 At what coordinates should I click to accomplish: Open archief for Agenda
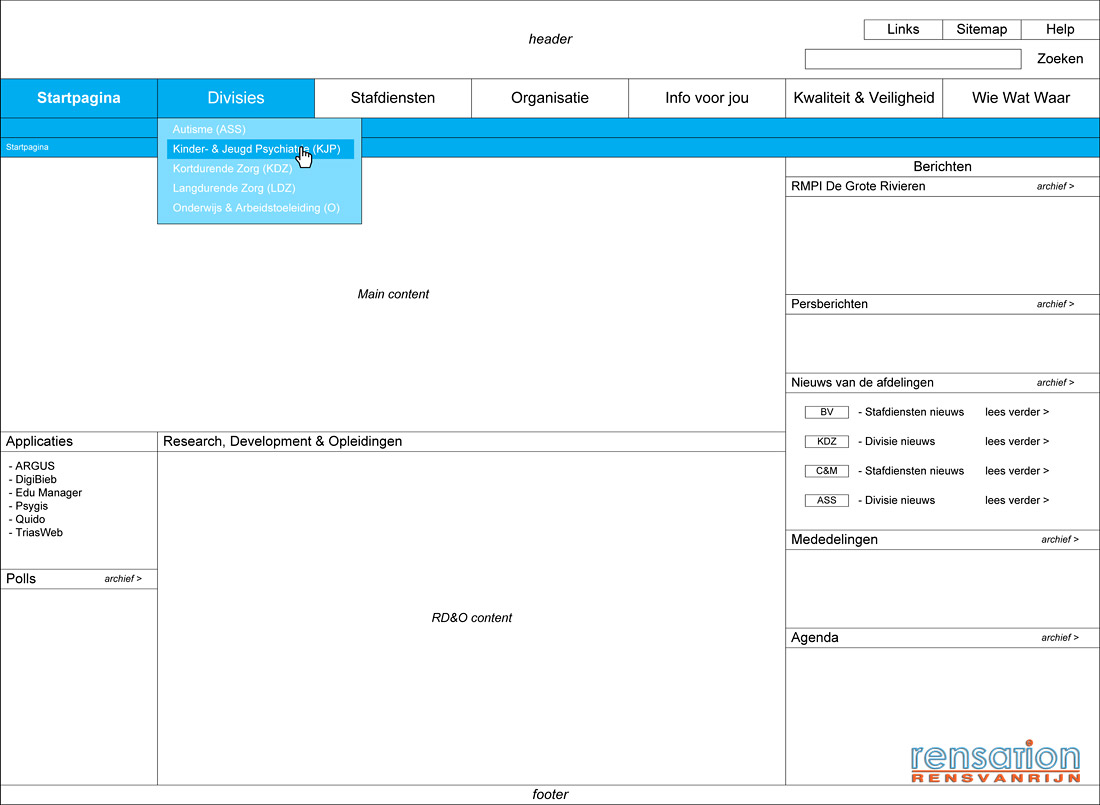1059,638
